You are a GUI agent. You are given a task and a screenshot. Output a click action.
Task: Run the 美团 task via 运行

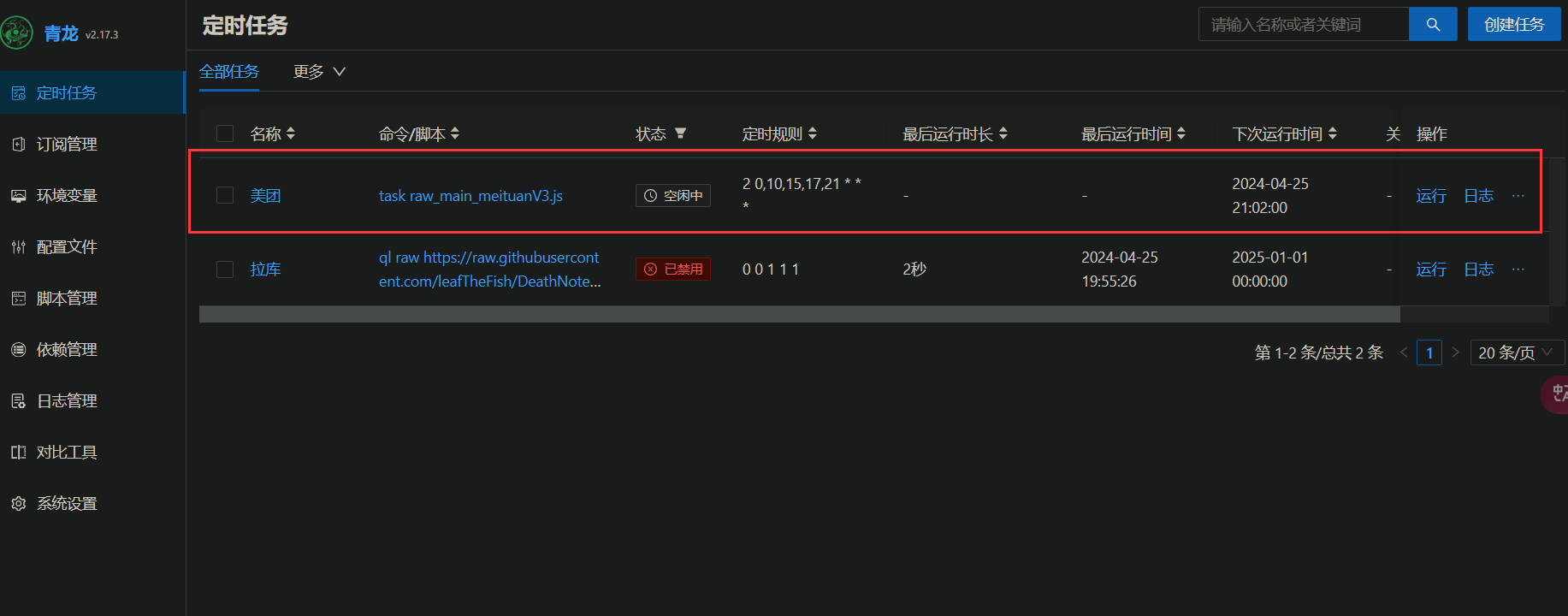click(1431, 196)
